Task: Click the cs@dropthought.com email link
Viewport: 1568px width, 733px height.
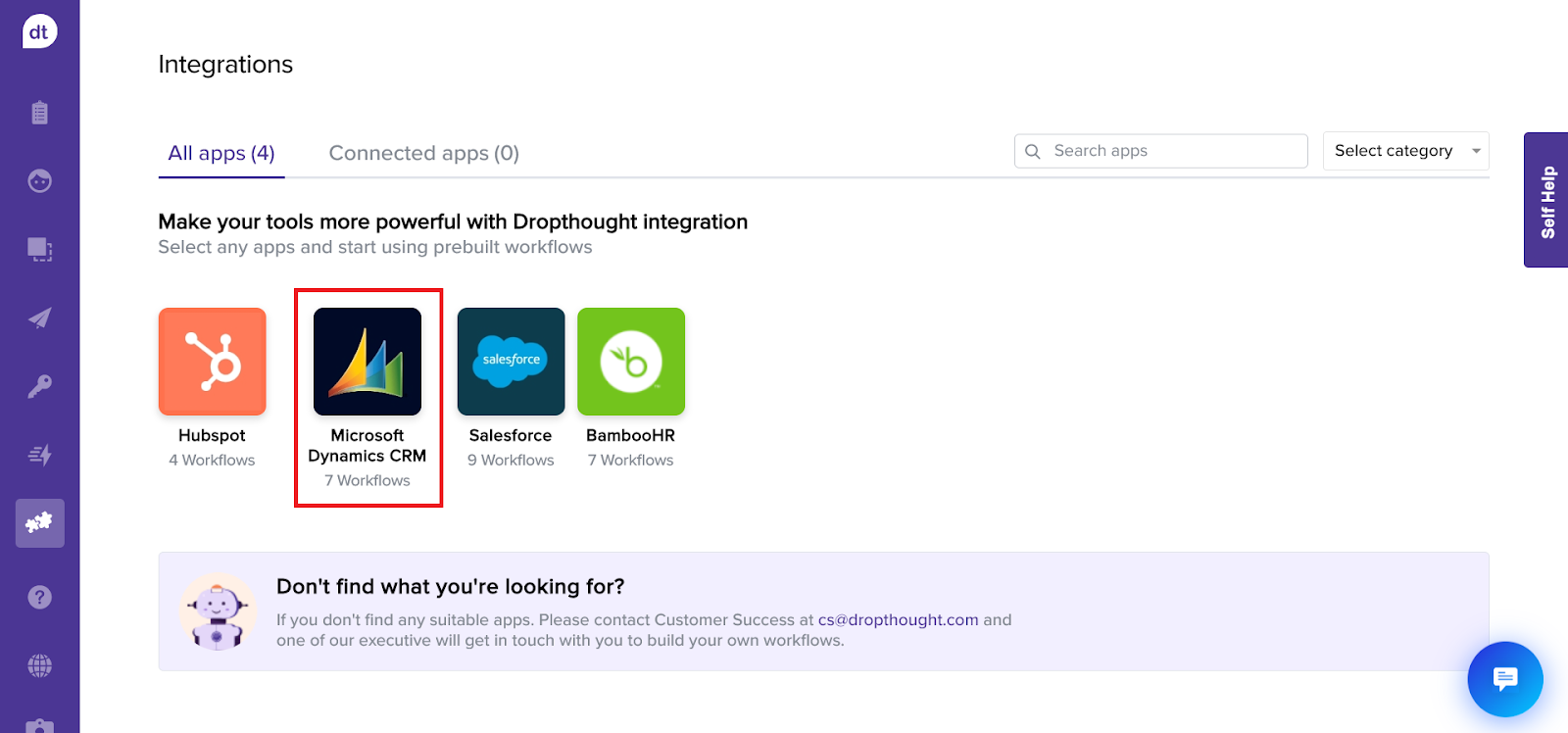Action: point(898,619)
